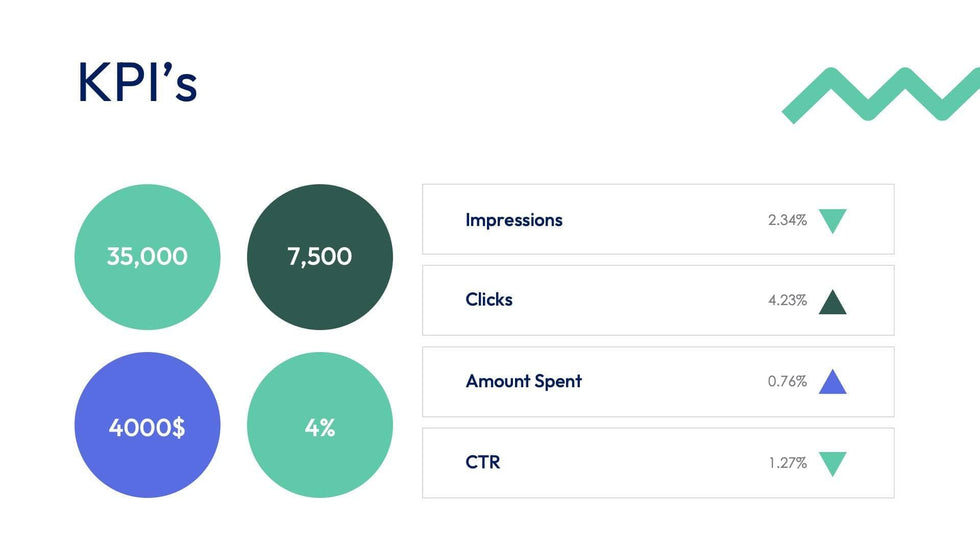980x551 pixels.
Task: Click the green down triangle beside CTR
Action: (832, 463)
